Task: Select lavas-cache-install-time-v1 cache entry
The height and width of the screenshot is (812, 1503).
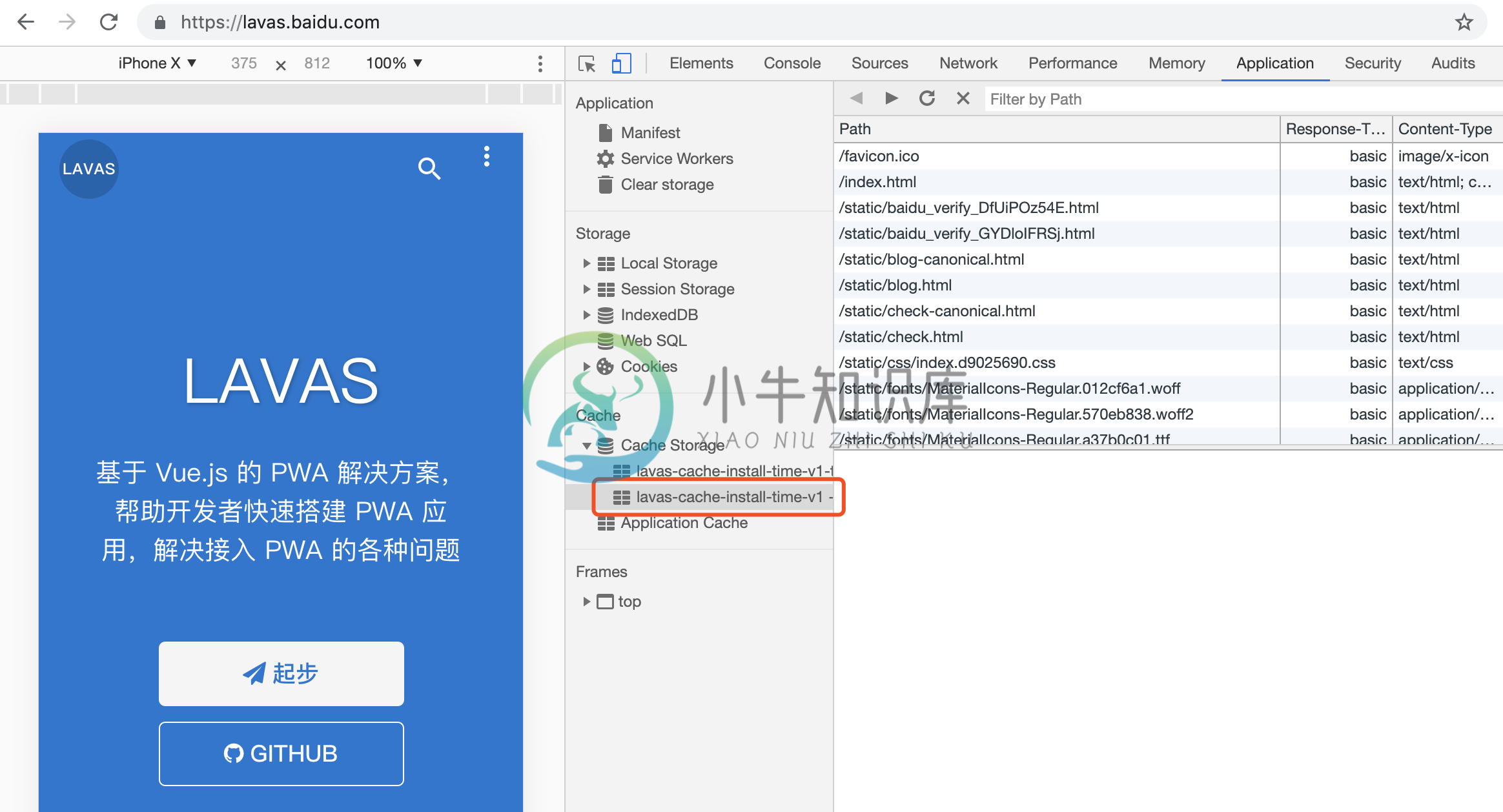Action: 727,496
